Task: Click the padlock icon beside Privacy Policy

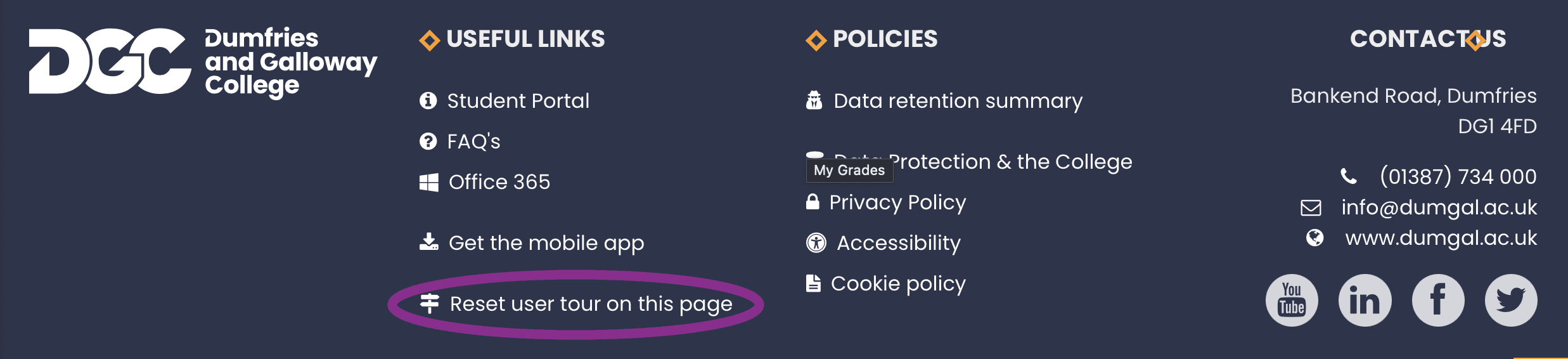Action: (x=813, y=202)
